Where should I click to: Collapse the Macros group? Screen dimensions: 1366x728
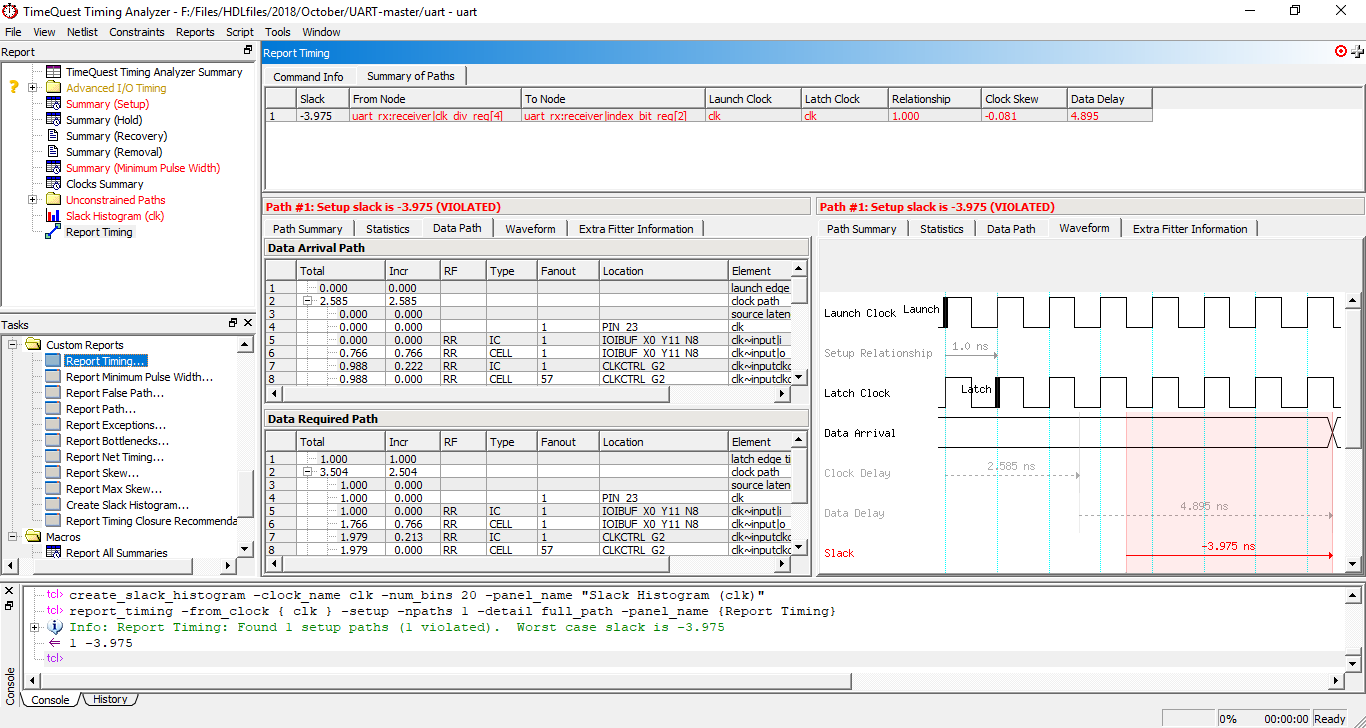(x=14, y=537)
